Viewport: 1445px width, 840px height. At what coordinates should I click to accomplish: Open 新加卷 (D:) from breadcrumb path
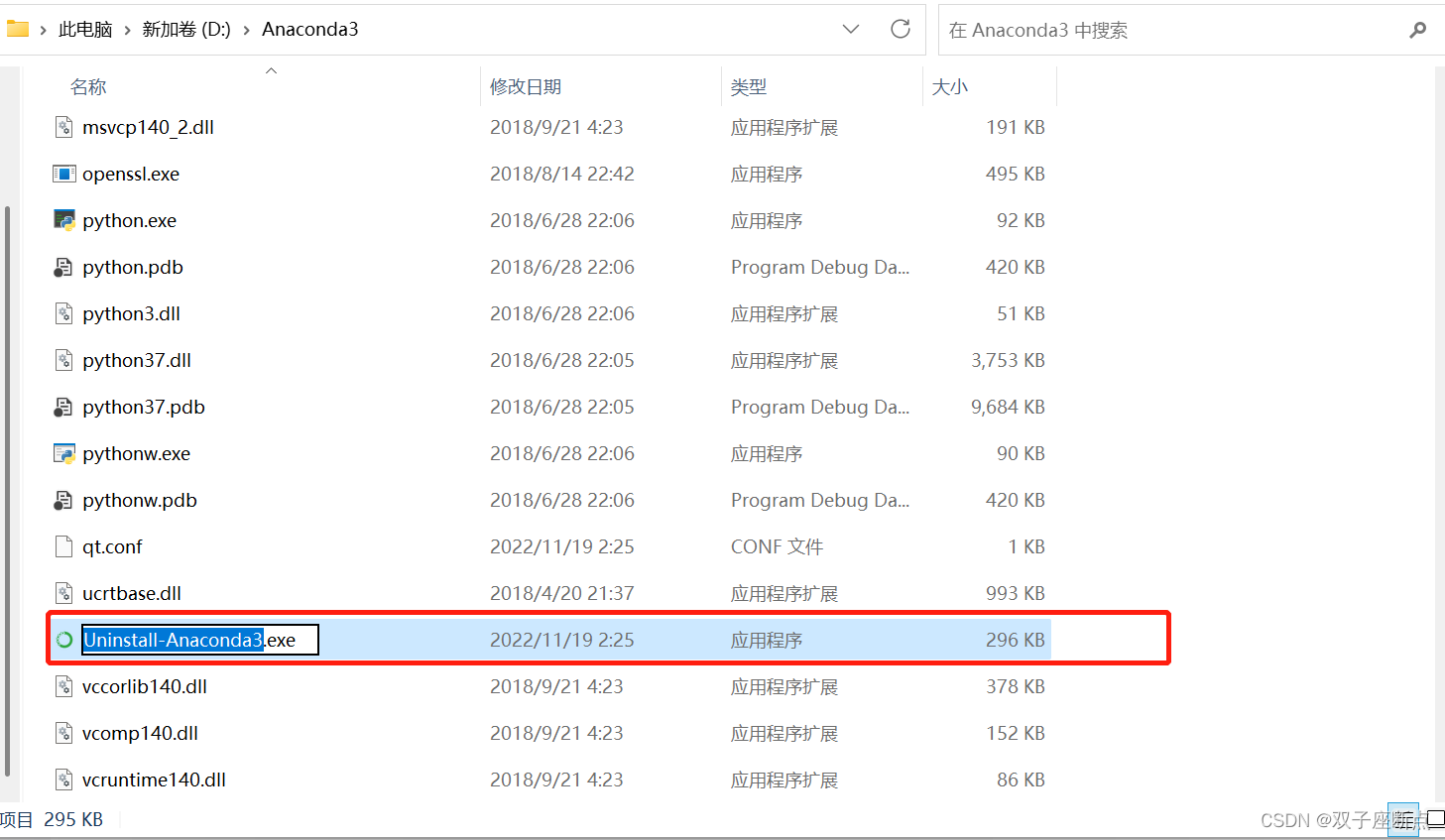pos(186,29)
